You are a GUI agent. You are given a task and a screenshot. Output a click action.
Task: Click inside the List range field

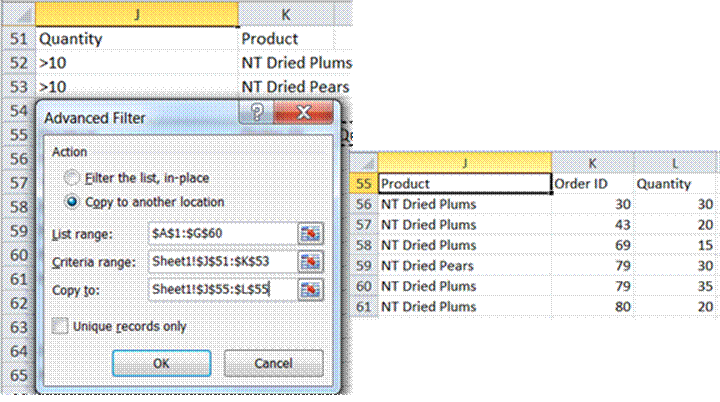click(x=220, y=233)
